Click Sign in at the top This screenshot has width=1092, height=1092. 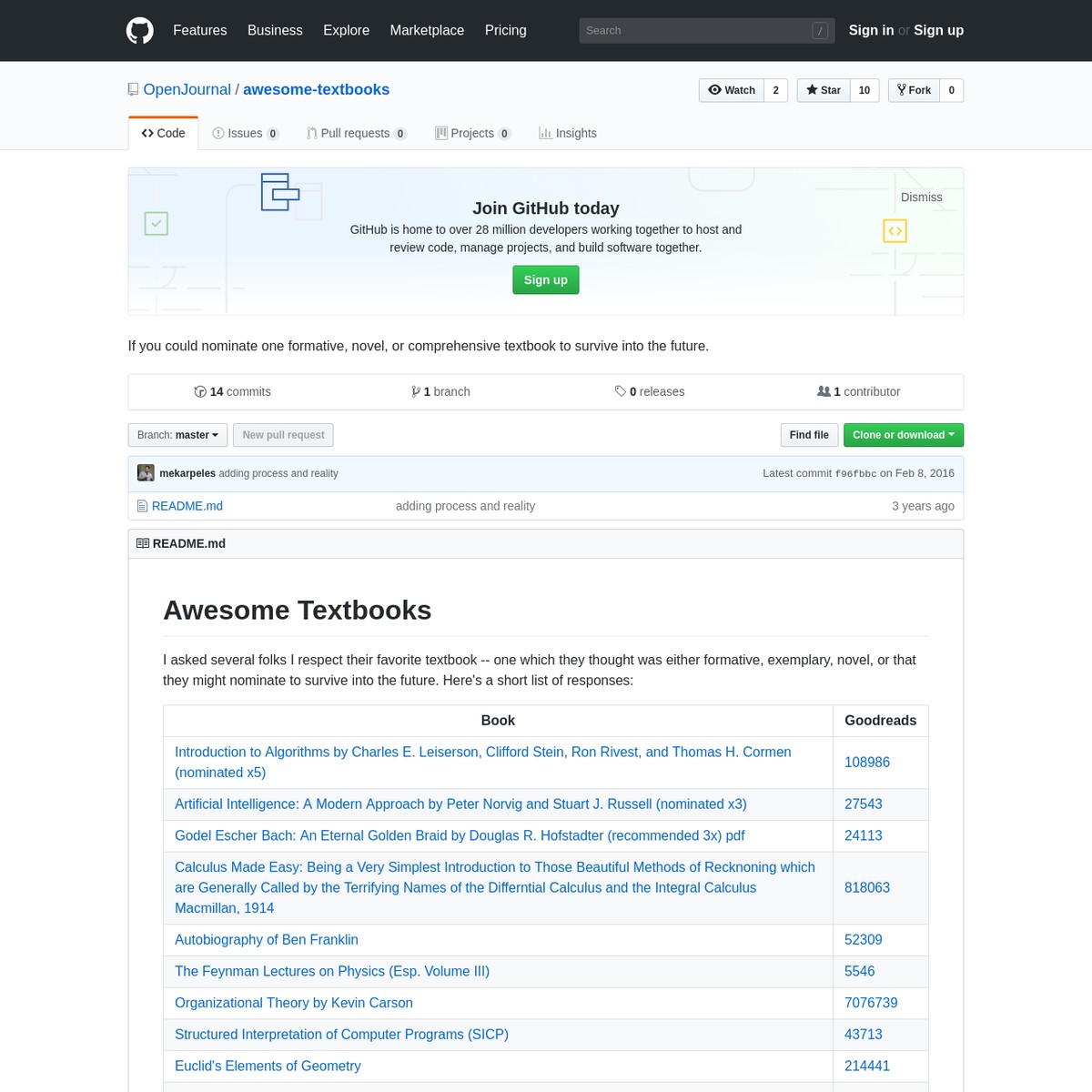coord(871,30)
